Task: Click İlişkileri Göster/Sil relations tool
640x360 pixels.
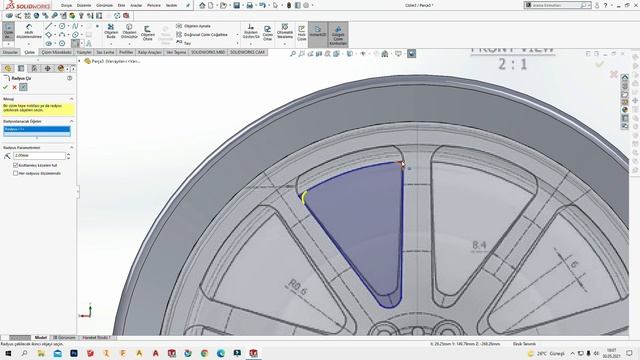Action: coord(251,31)
